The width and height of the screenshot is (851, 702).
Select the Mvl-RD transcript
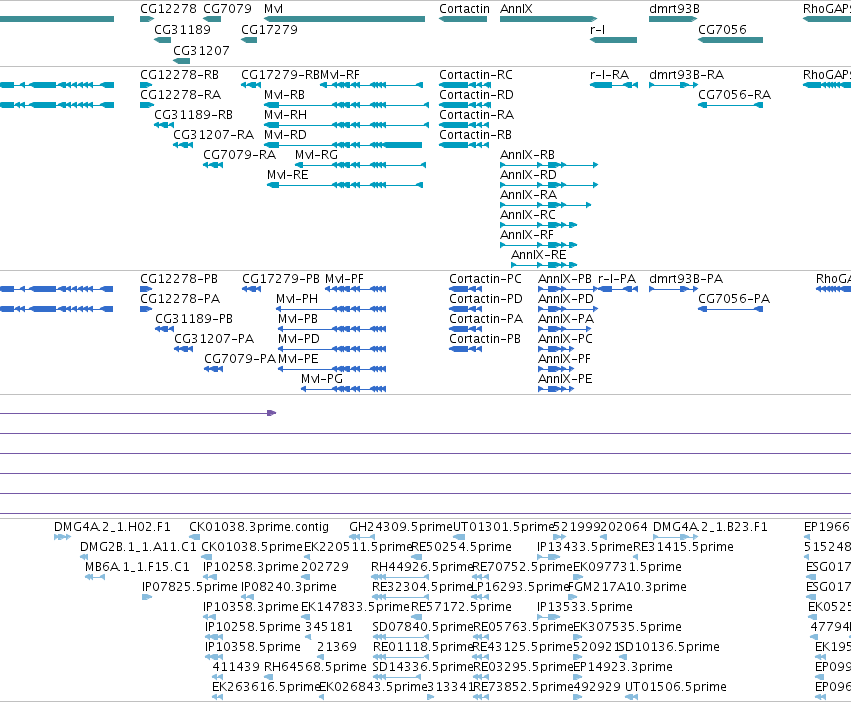(x=343, y=145)
